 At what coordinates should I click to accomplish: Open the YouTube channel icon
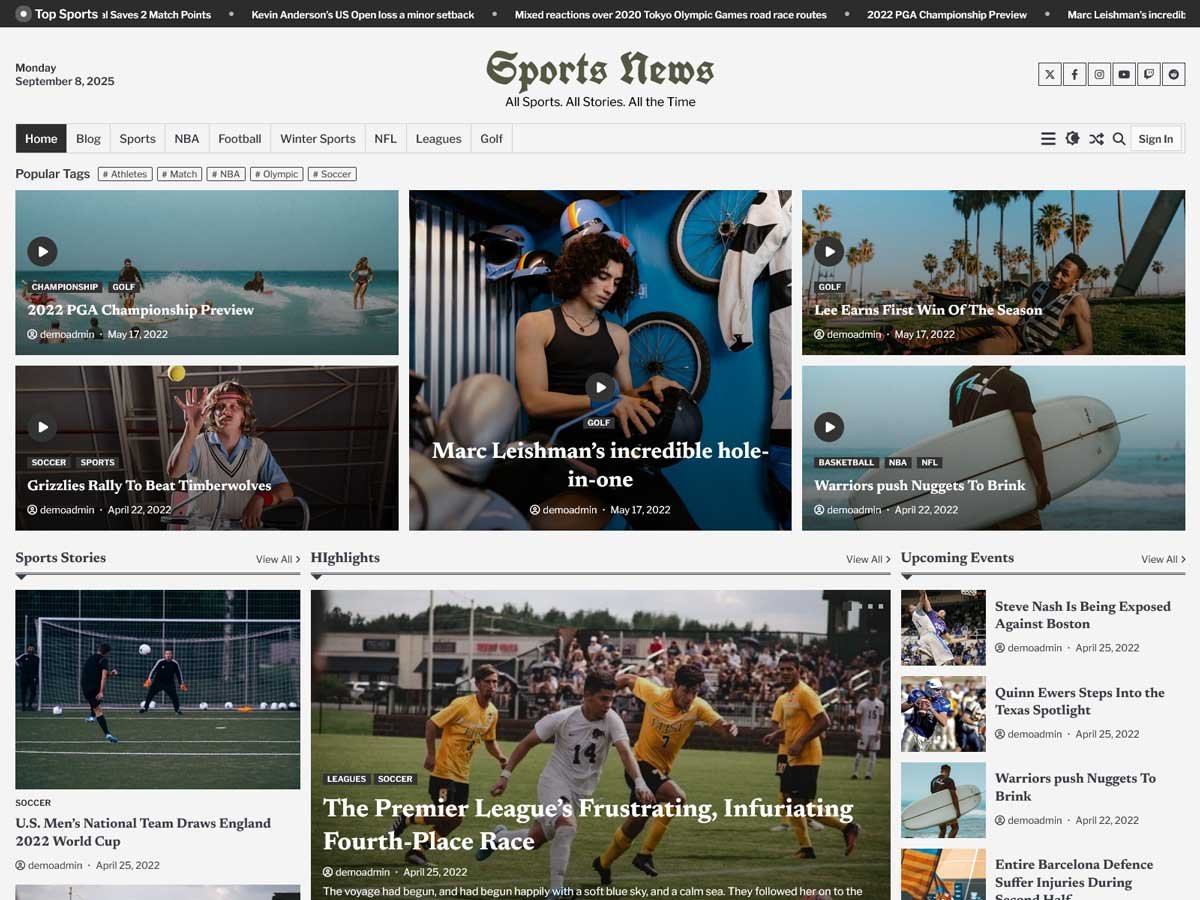point(1124,74)
